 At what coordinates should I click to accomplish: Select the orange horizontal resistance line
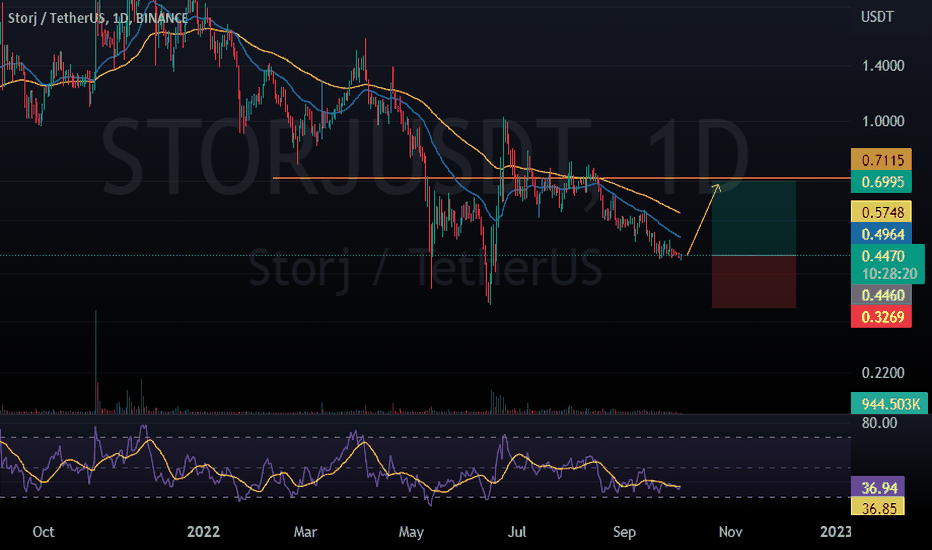click(562, 178)
